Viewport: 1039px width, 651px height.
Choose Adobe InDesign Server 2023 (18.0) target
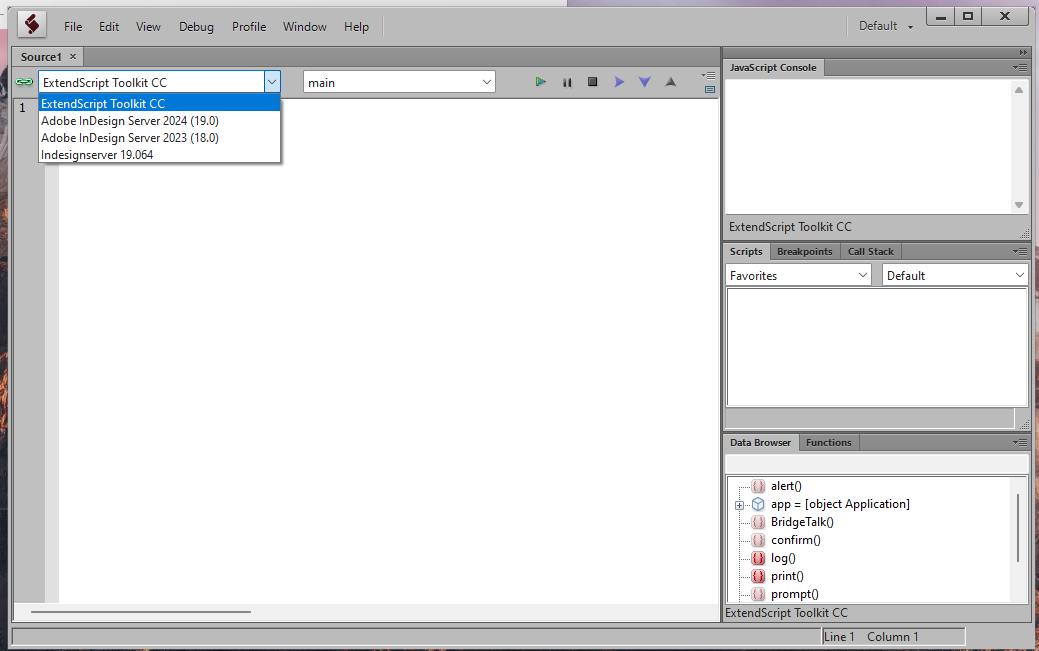click(159, 138)
